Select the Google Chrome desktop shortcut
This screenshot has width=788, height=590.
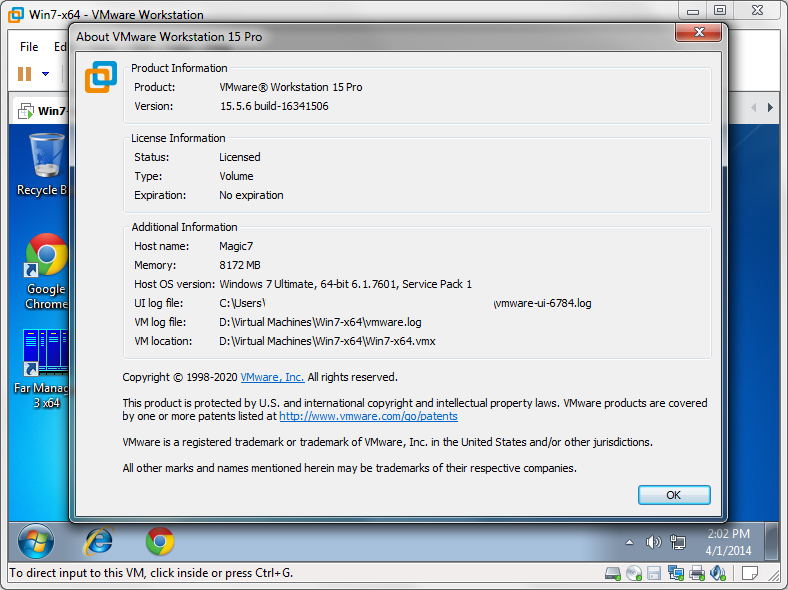pos(46,272)
